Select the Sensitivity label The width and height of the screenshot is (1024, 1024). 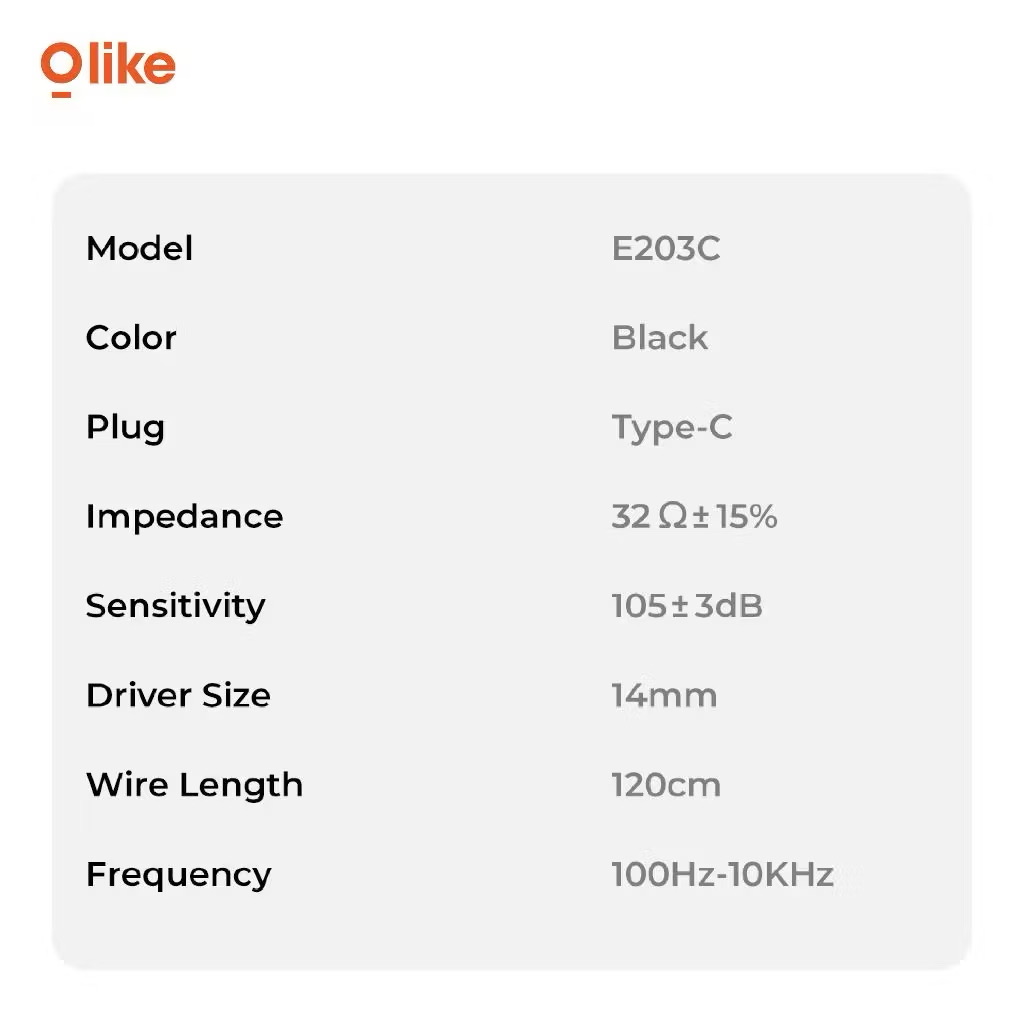[175, 606]
